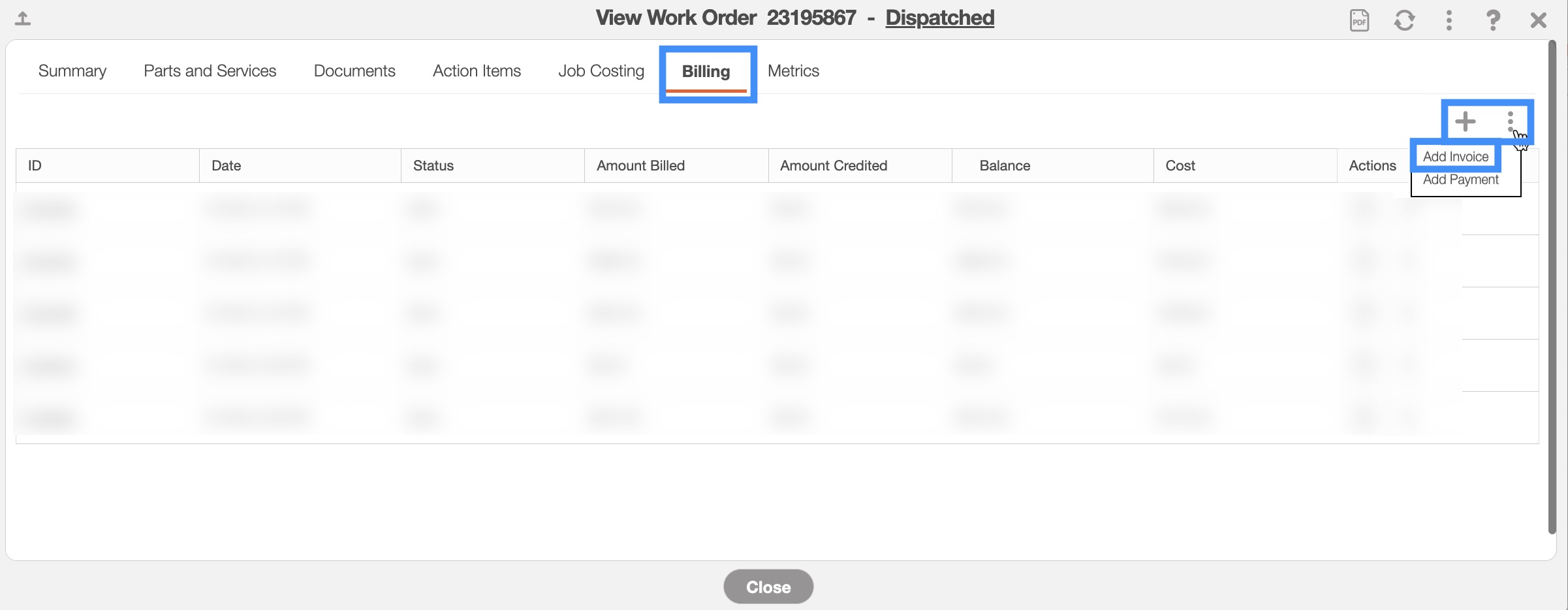Refresh the work order view

tap(1404, 20)
